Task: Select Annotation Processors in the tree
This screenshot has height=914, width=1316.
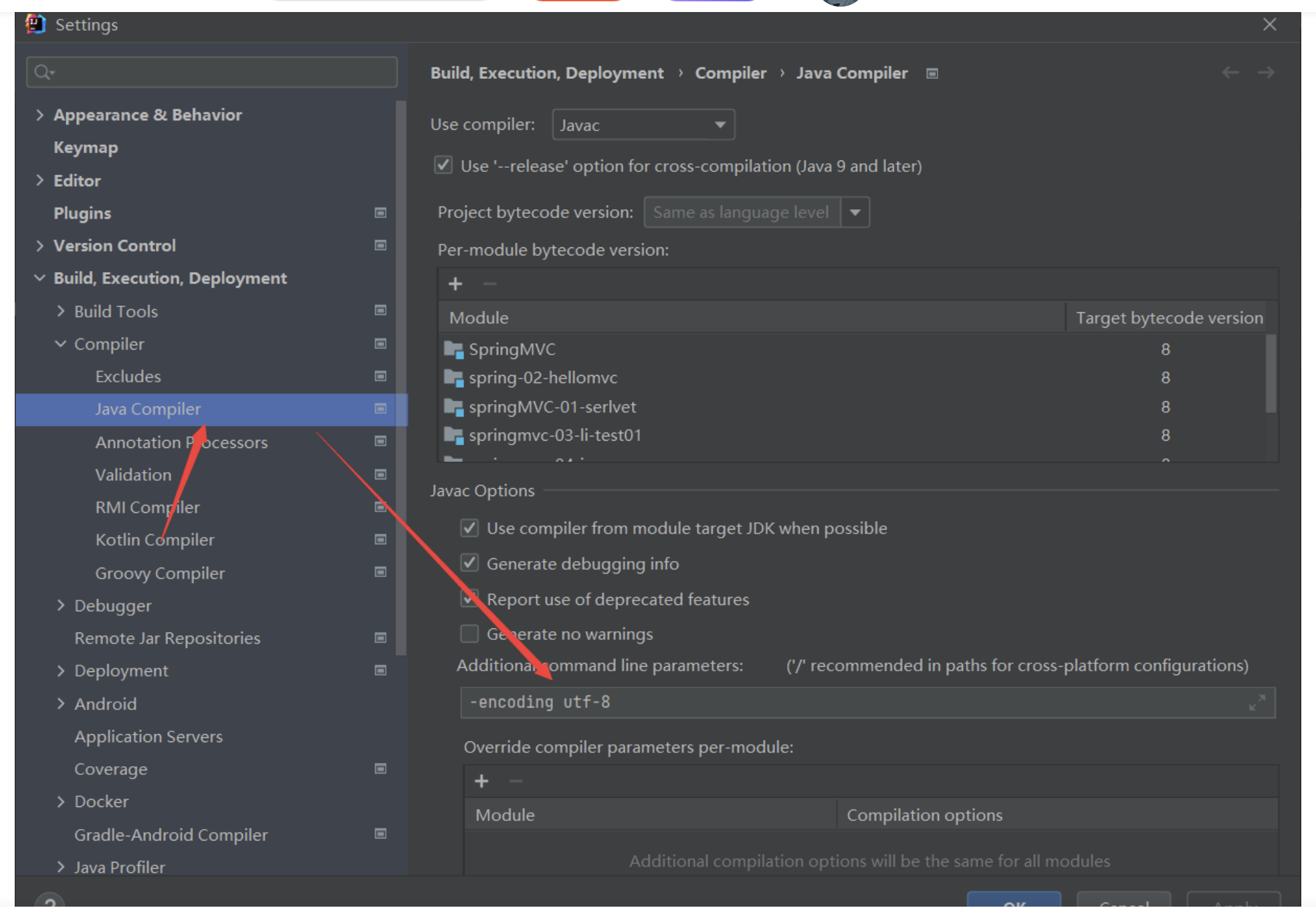Action: pyautogui.click(x=181, y=442)
